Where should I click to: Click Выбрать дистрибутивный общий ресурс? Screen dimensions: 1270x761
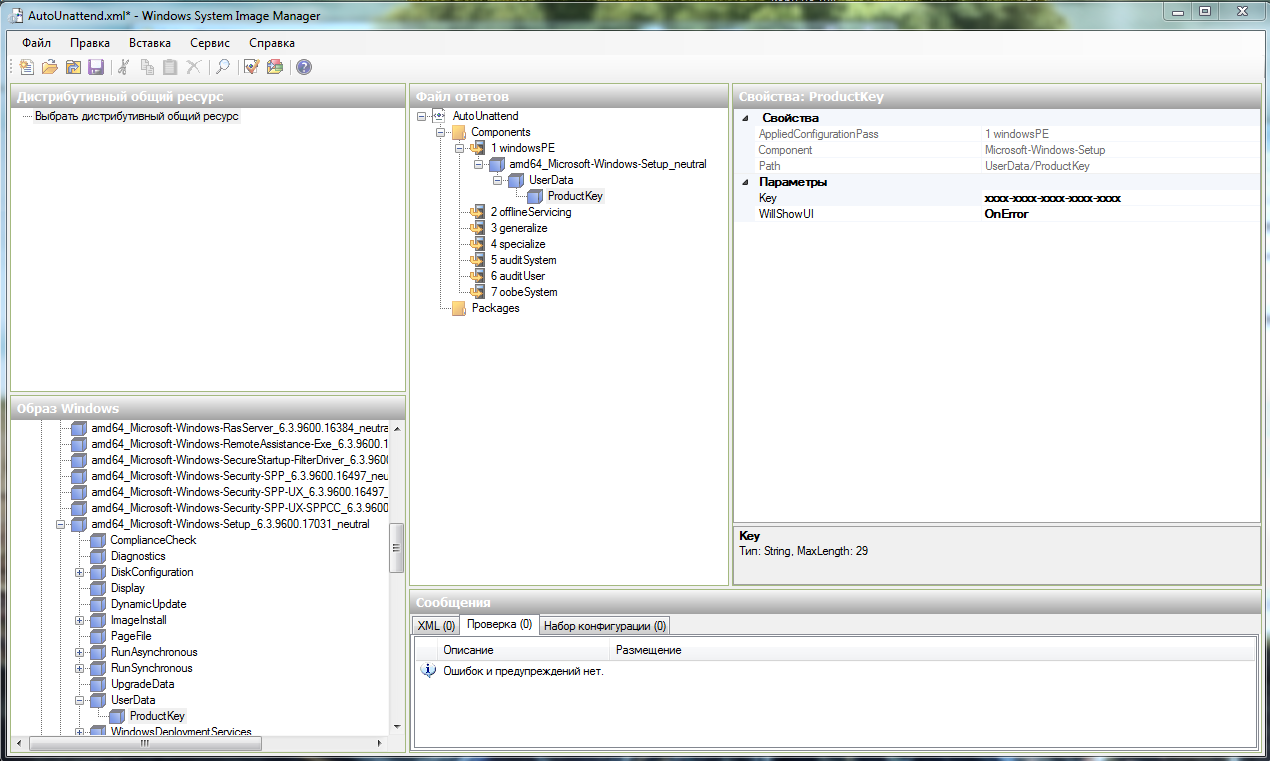[137, 116]
